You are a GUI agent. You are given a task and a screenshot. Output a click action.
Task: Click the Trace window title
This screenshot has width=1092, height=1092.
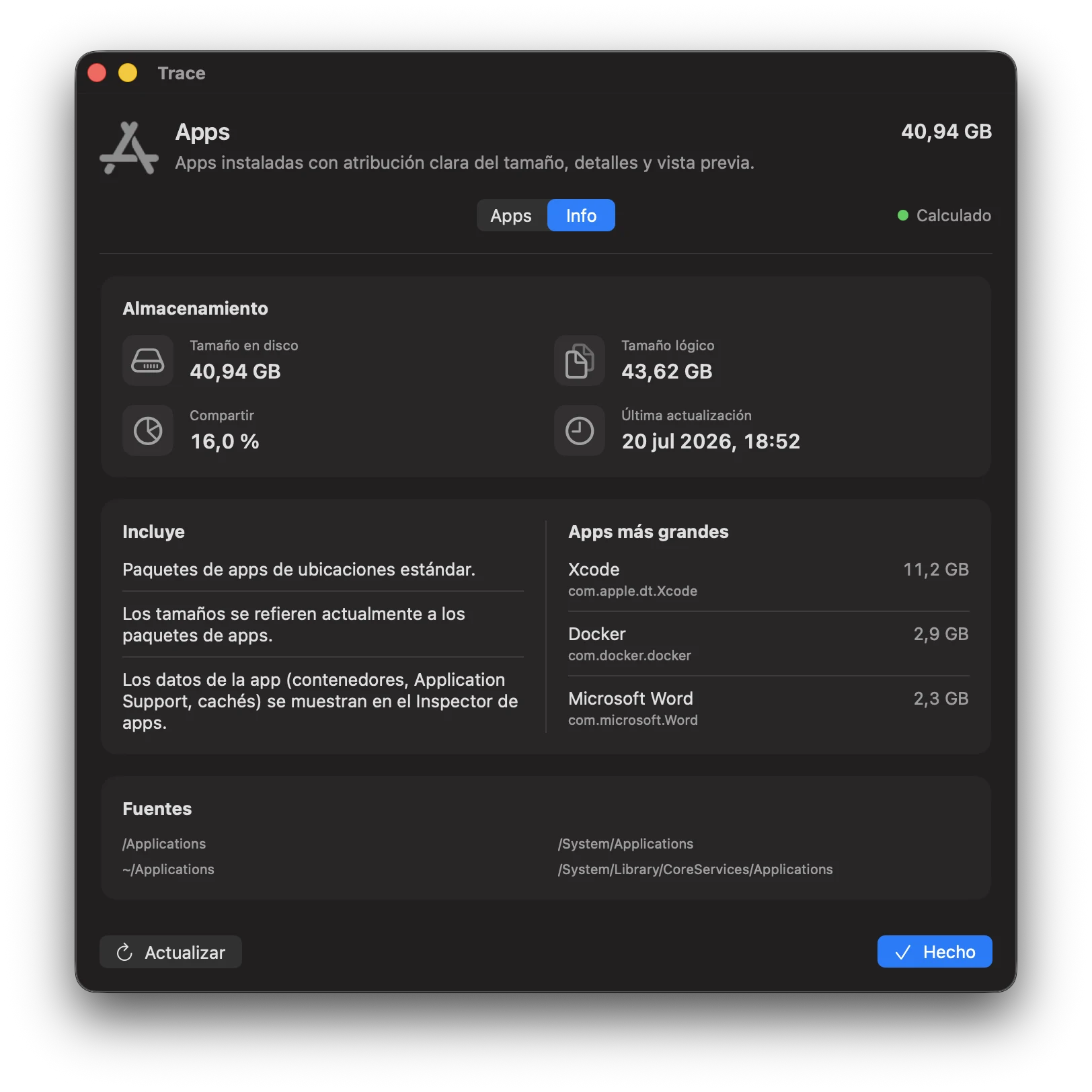tap(182, 73)
